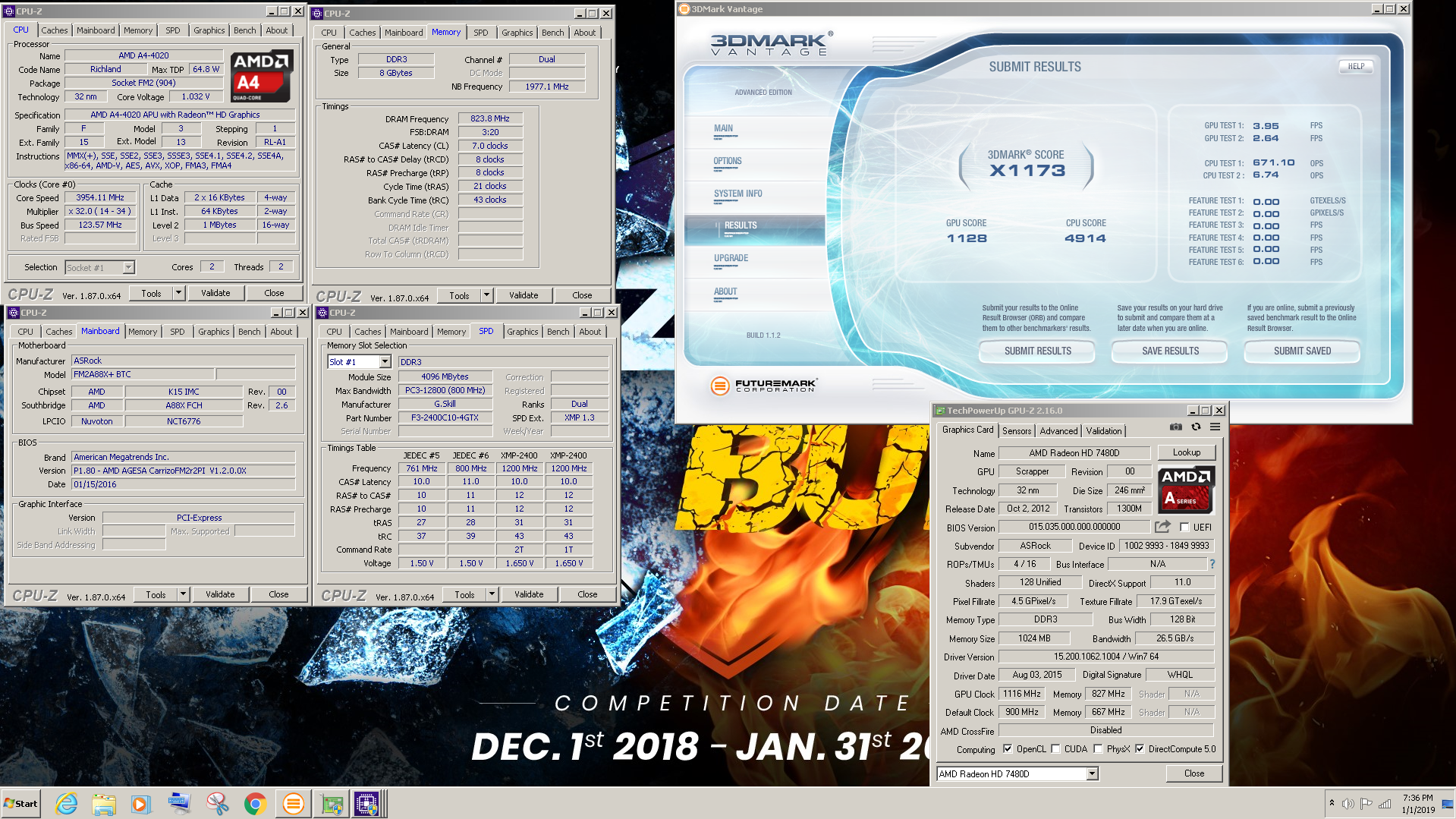The height and width of the screenshot is (819, 1456).
Task: Click SUBMIT RESULTS button in 3DMark
Action: coord(1037,351)
